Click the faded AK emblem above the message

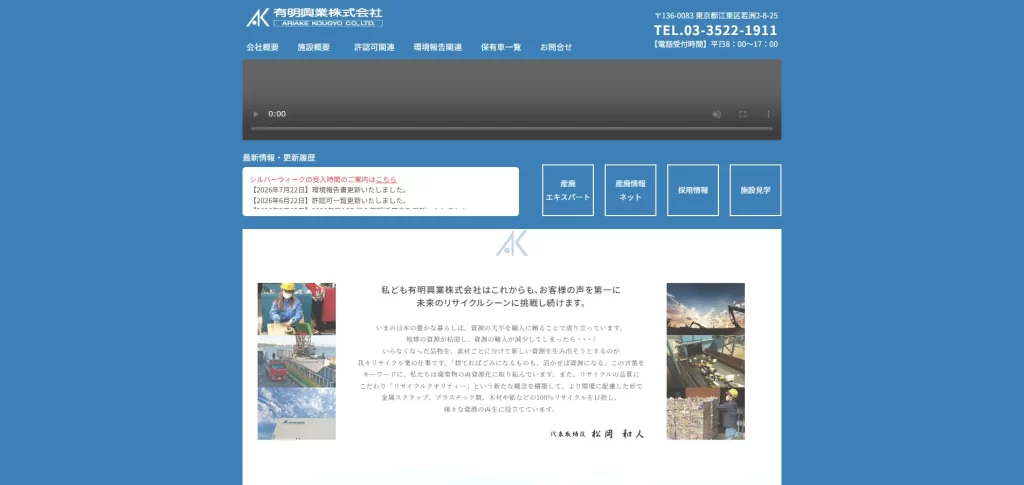511,243
